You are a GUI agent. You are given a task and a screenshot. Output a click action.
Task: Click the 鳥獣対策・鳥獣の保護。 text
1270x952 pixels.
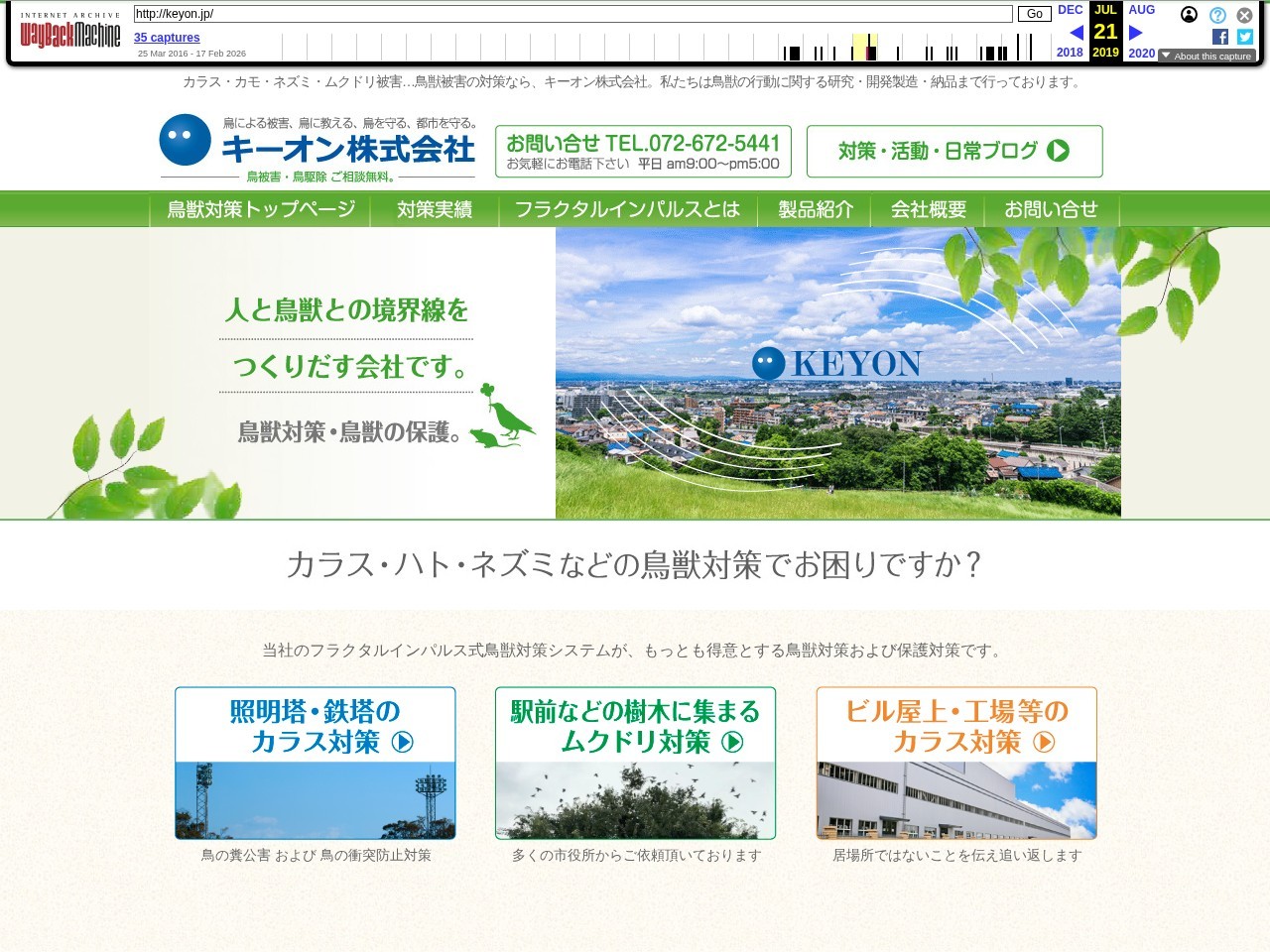[349, 431]
